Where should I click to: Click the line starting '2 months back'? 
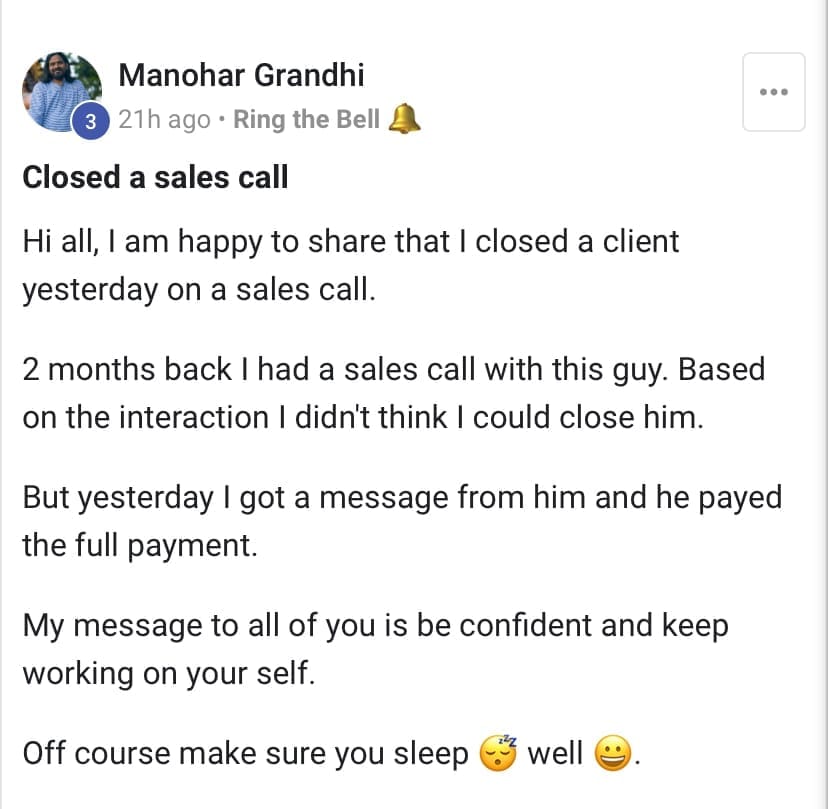393,369
